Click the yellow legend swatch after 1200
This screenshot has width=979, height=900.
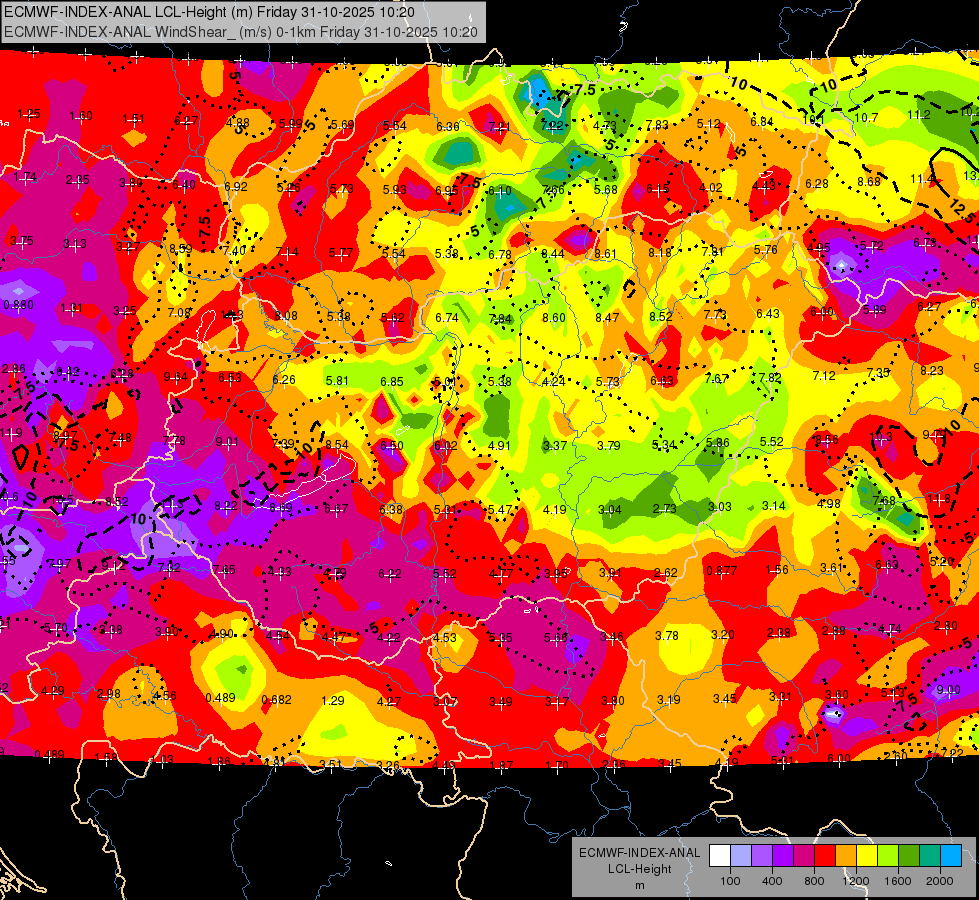point(867,856)
